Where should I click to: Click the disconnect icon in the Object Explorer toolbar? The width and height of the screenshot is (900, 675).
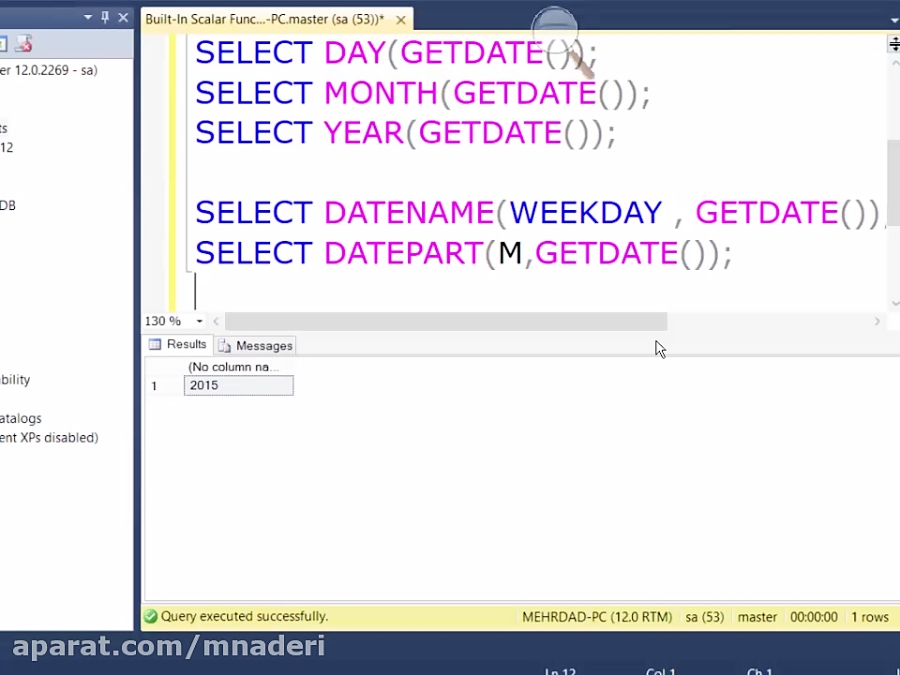(x=24, y=44)
